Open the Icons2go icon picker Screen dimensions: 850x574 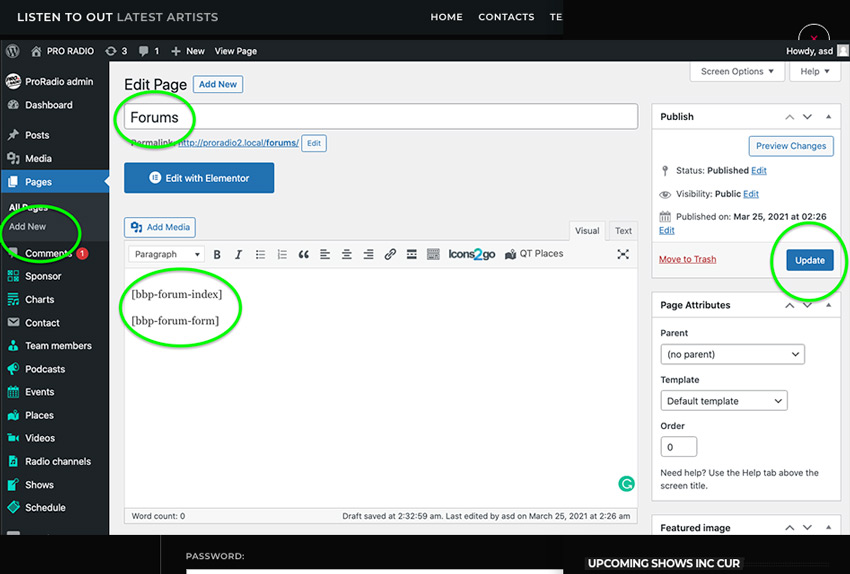point(471,255)
